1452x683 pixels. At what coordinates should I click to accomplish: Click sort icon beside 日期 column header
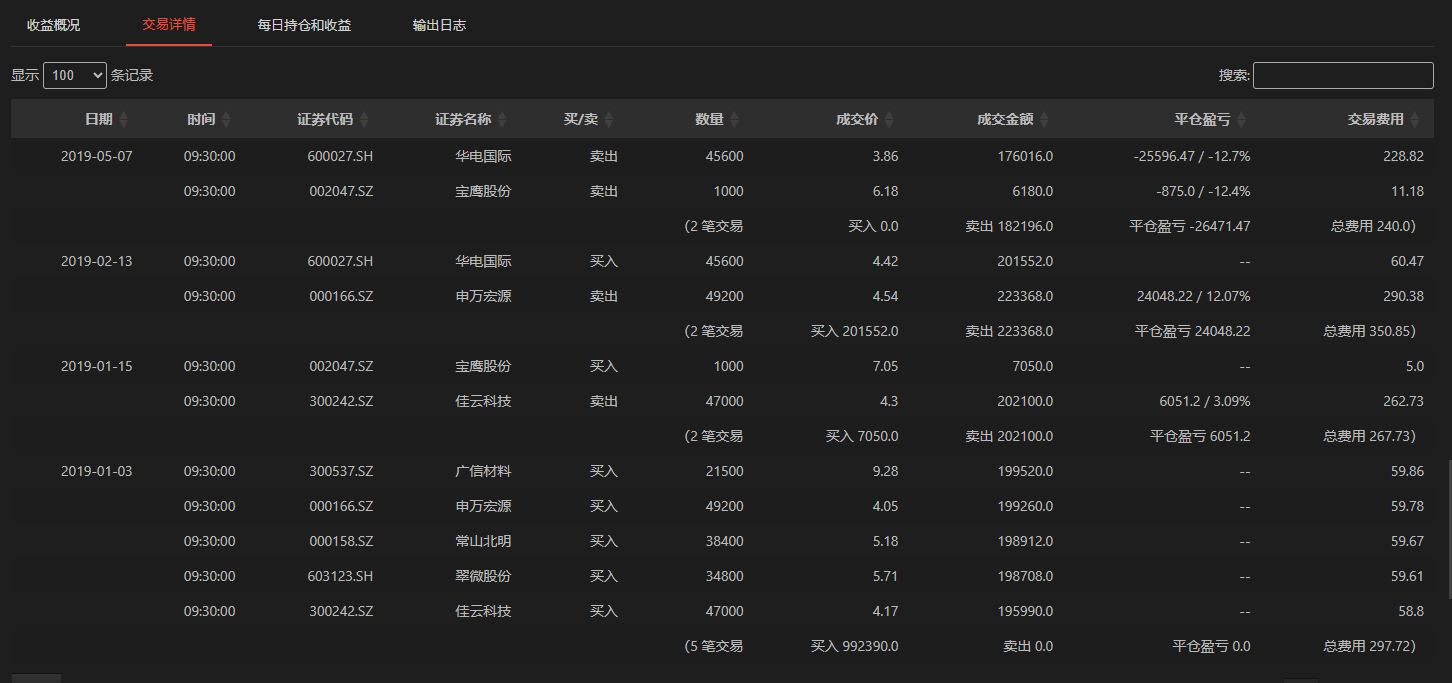124,120
